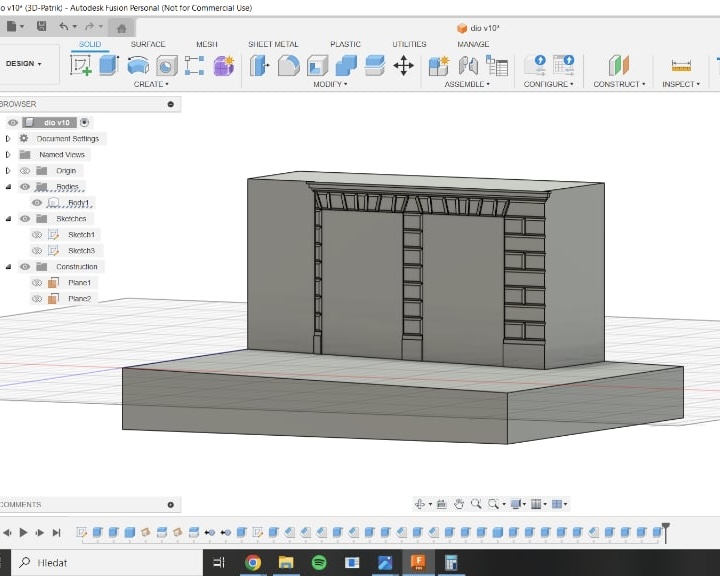This screenshot has width=720, height=576.
Task: Open Chrome from the taskbar
Action: [x=253, y=562]
